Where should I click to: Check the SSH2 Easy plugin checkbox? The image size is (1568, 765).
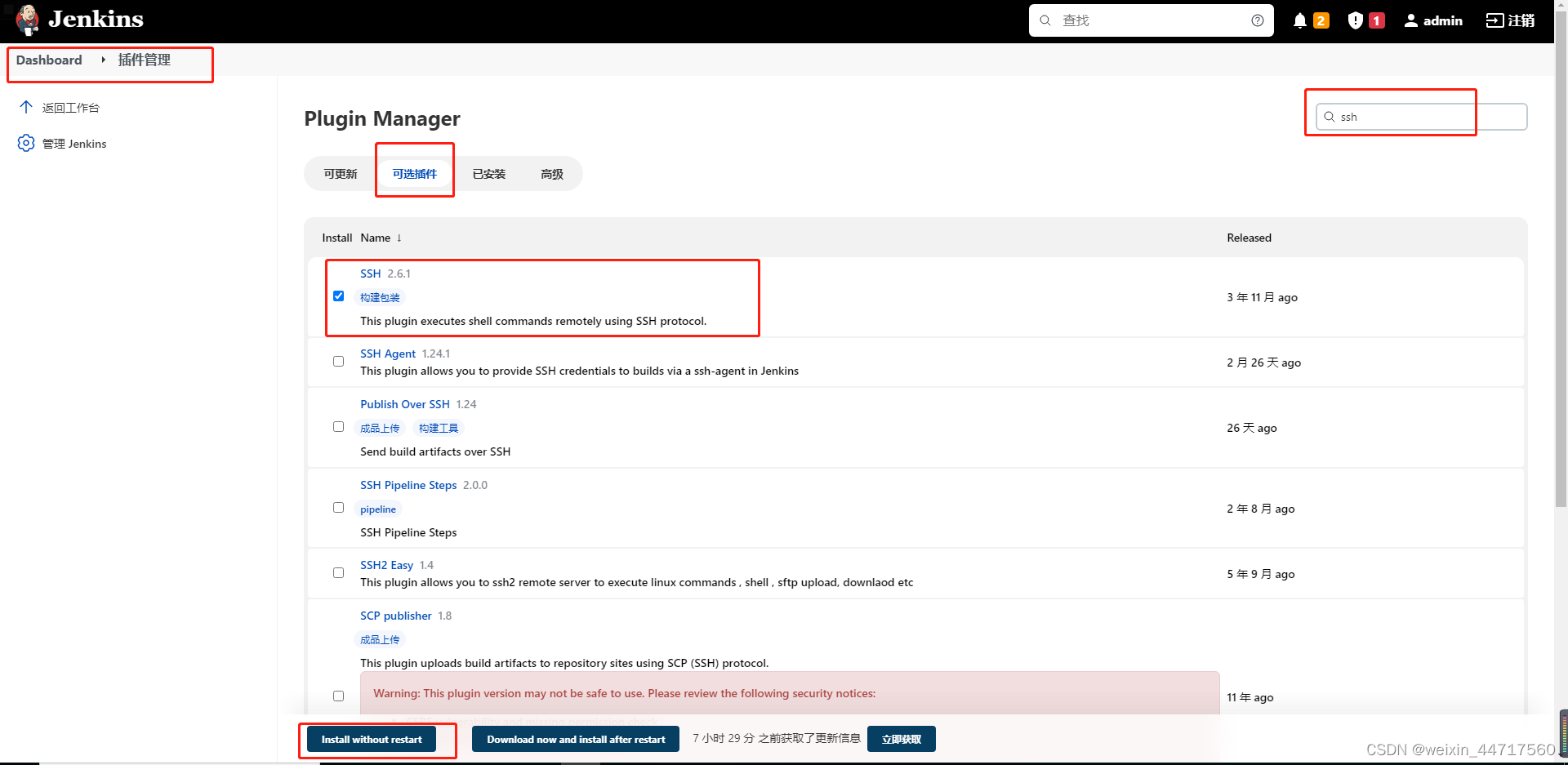[338, 572]
